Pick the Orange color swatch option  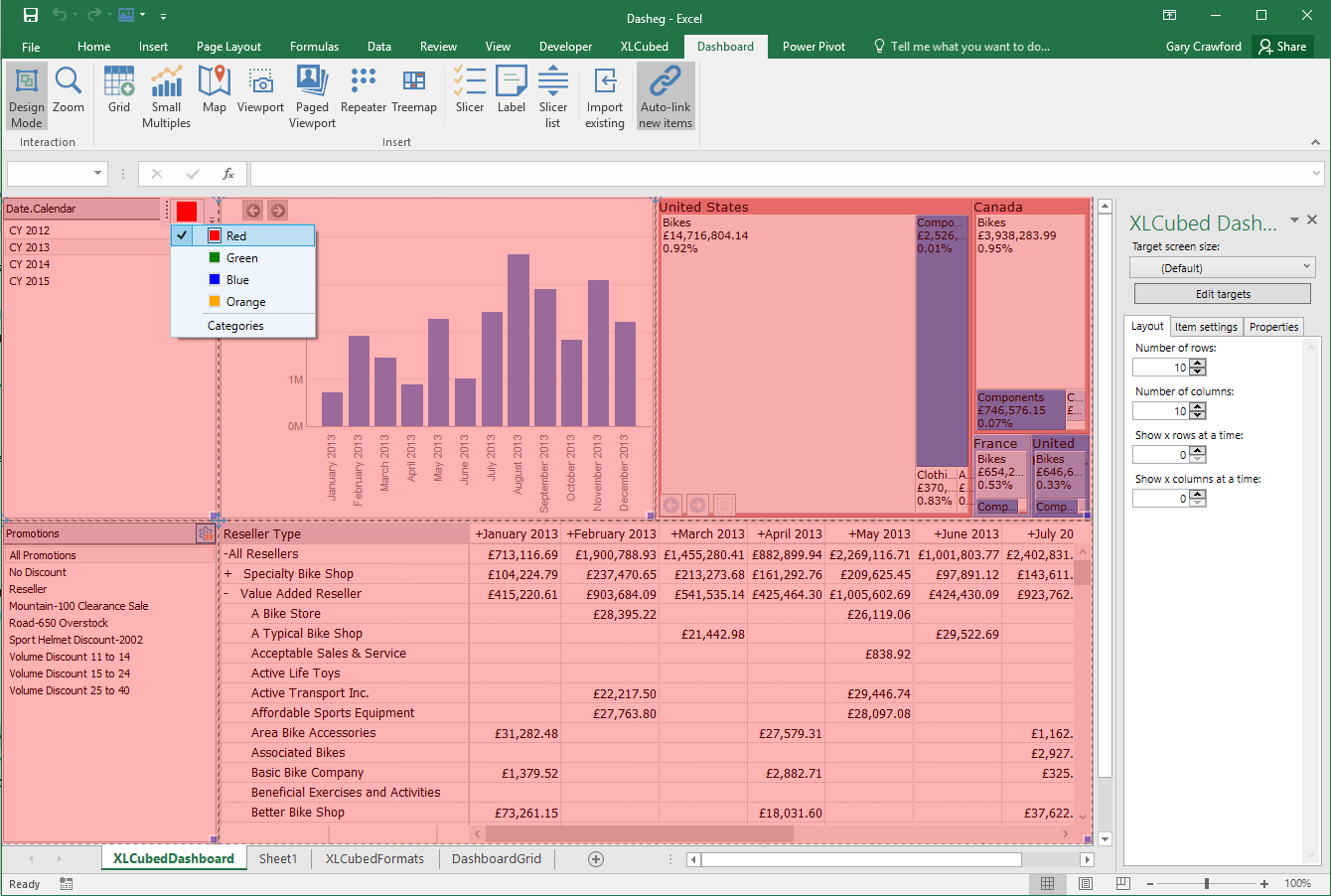pos(243,302)
